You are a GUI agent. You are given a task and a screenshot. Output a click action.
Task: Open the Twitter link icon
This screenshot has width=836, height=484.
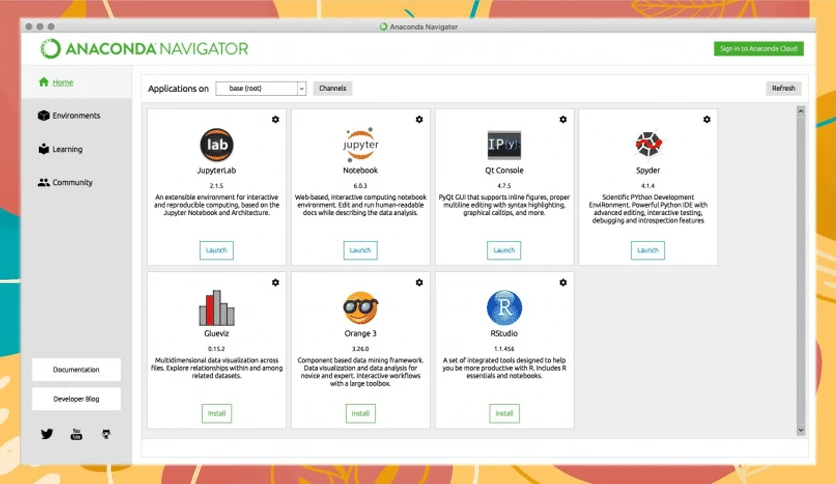[47, 434]
